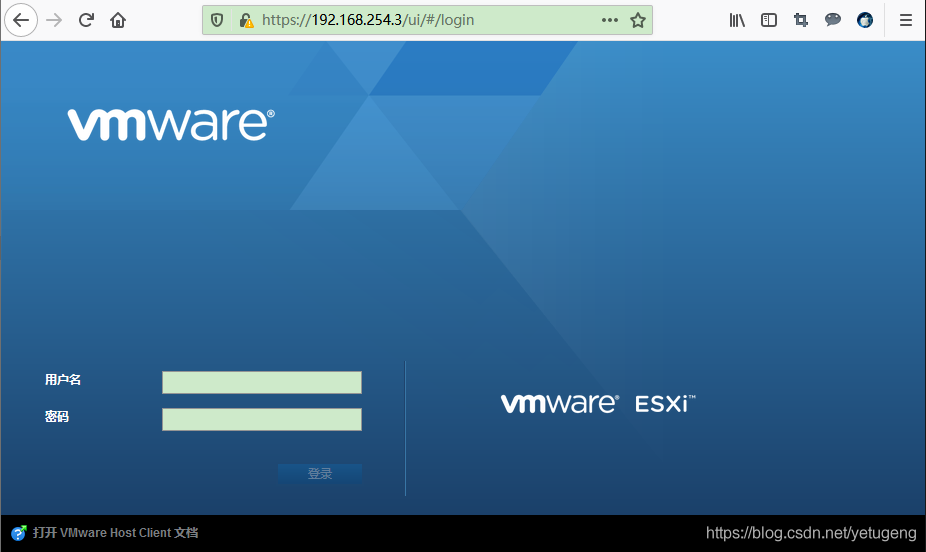Image resolution: width=926 pixels, height=552 pixels.
Task: Focus the 密码 password field
Action: (262, 419)
